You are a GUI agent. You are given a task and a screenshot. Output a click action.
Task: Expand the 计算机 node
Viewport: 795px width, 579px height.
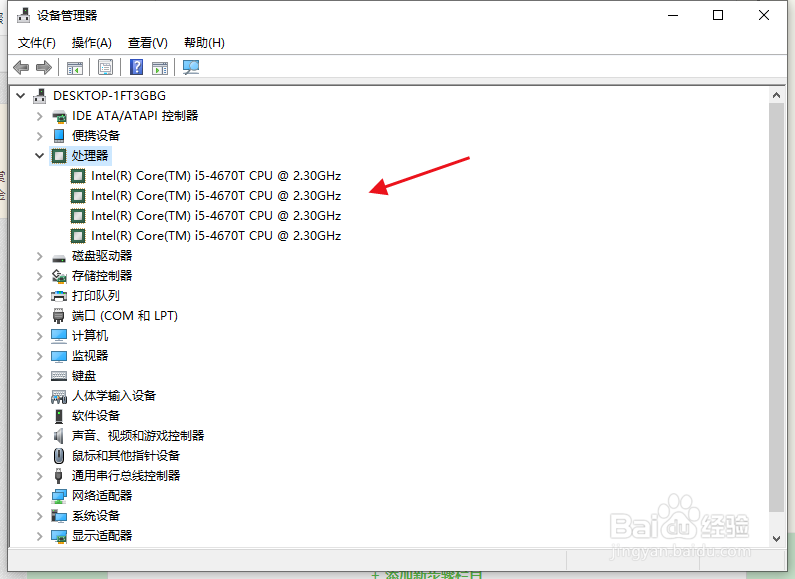(x=39, y=336)
